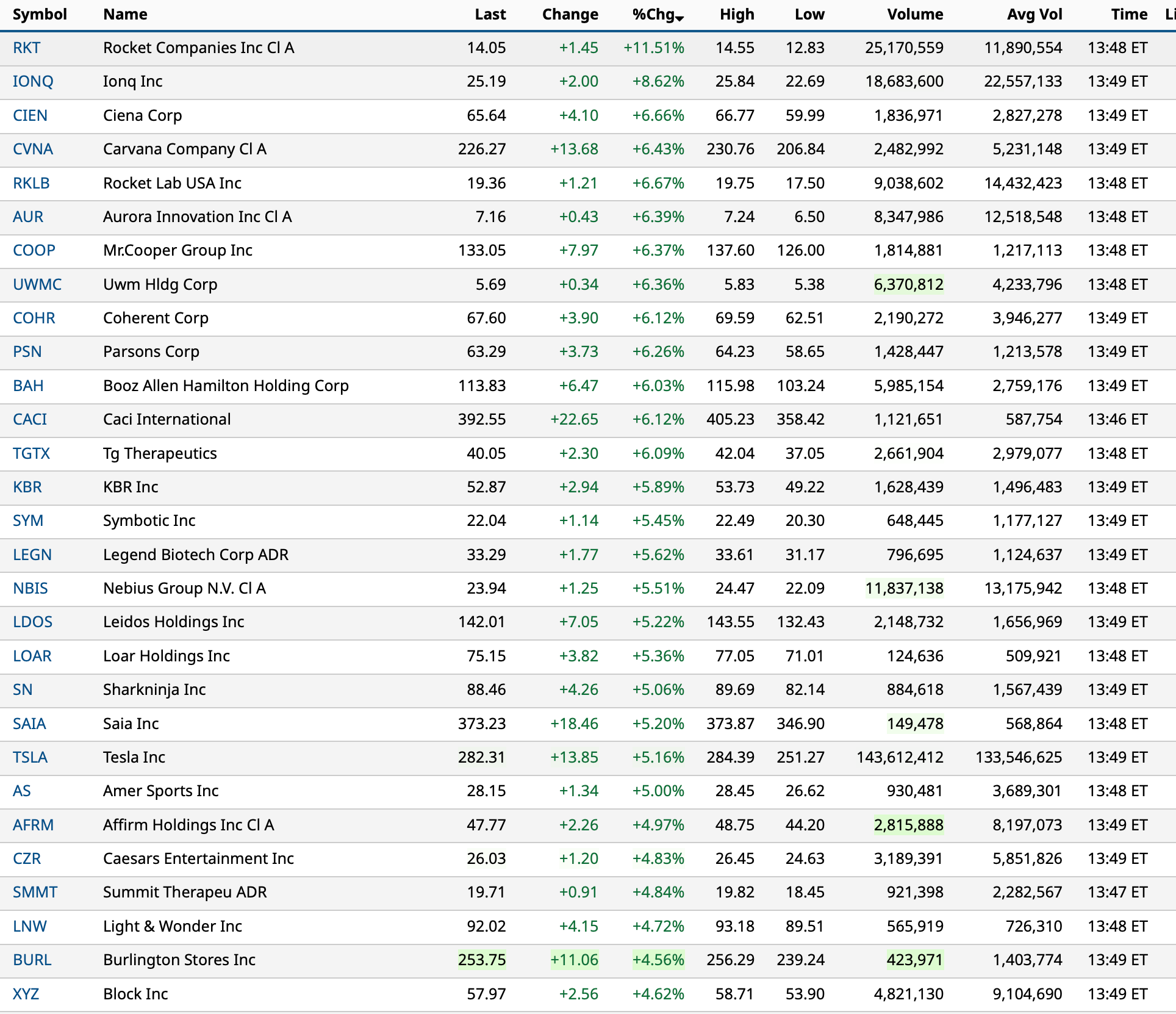
Task: Click the Symbol column header
Action: pyautogui.click(x=40, y=15)
